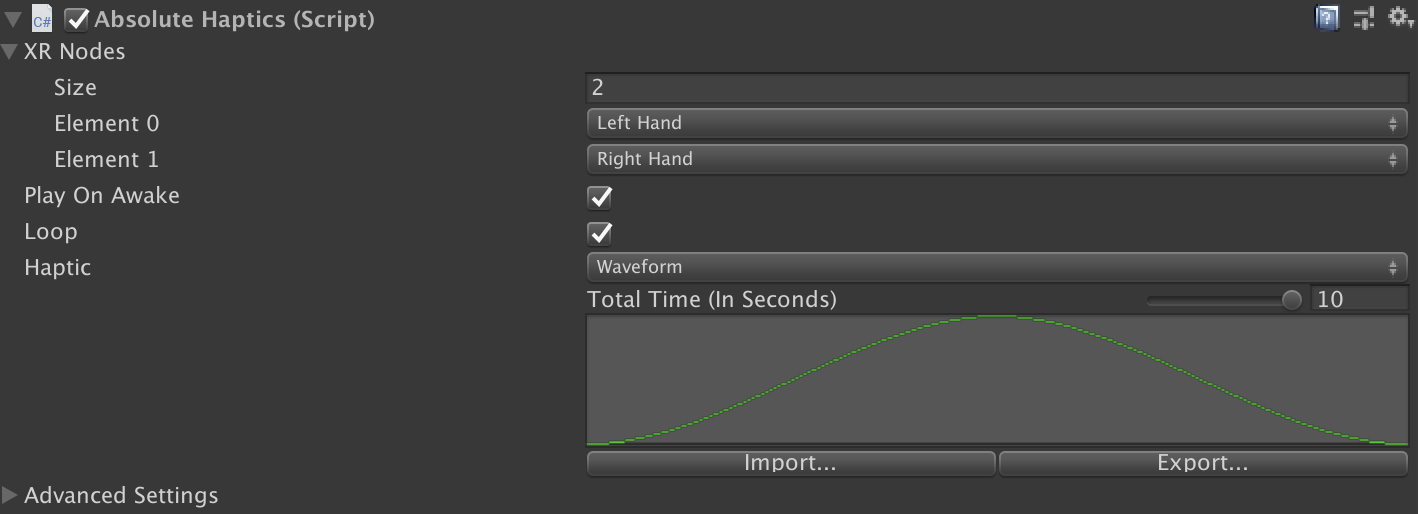Screen dimensions: 1418x514
Task: Click the Absolute Haptics (Script) header title
Action: pyautogui.click(x=235, y=19)
